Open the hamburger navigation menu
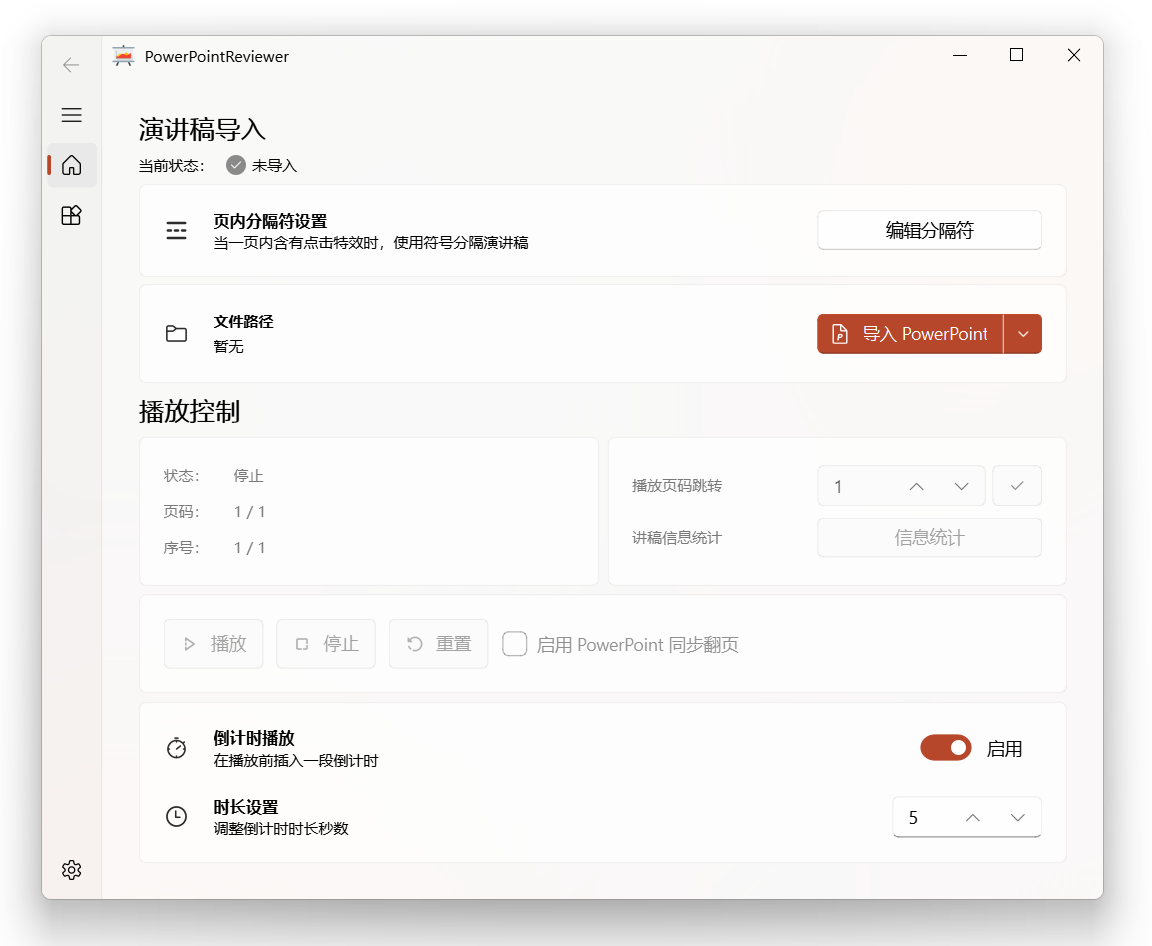This screenshot has height=946, width=1152. (71, 115)
